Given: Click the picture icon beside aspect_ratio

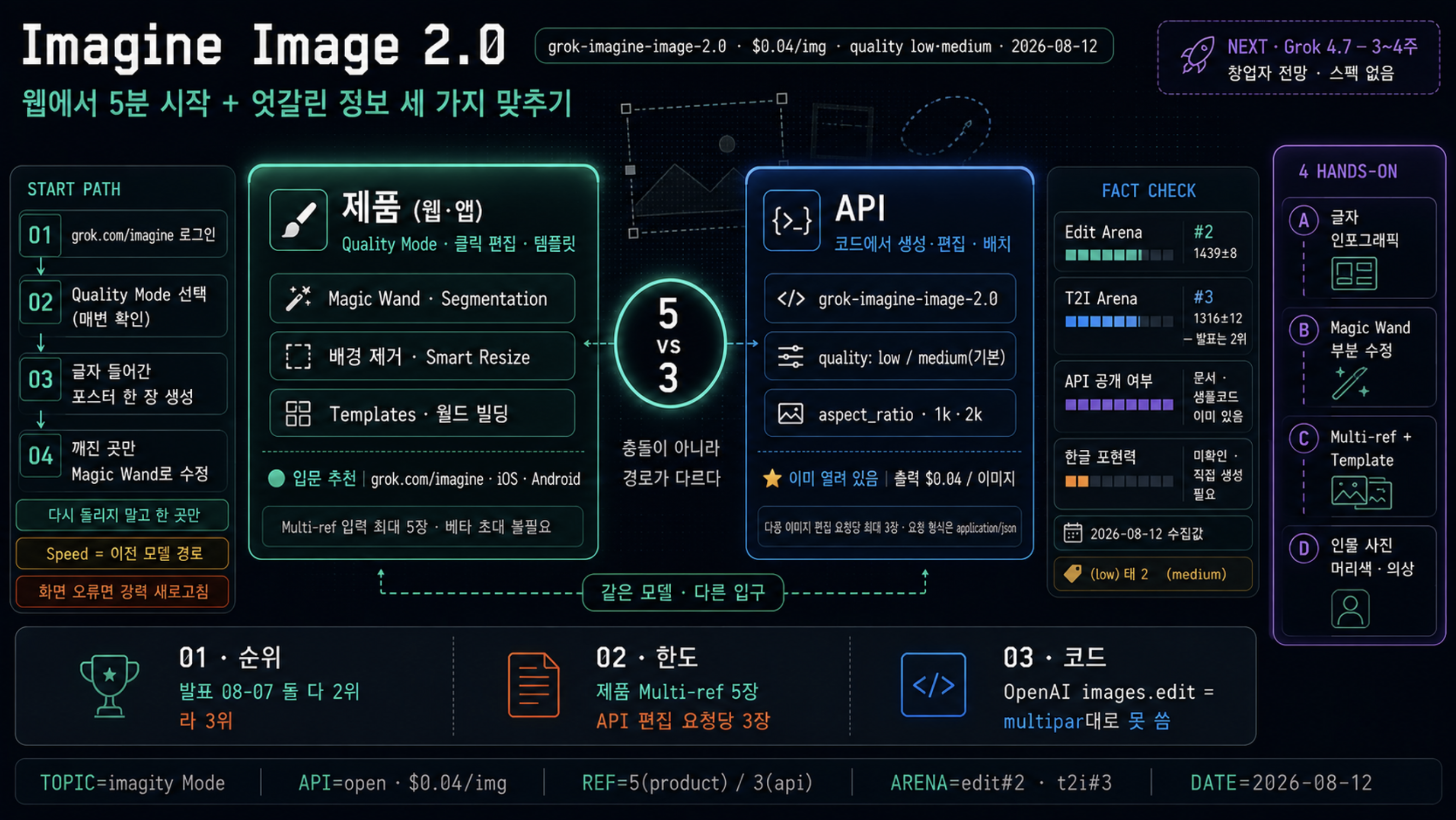Looking at the screenshot, I should (x=791, y=414).
